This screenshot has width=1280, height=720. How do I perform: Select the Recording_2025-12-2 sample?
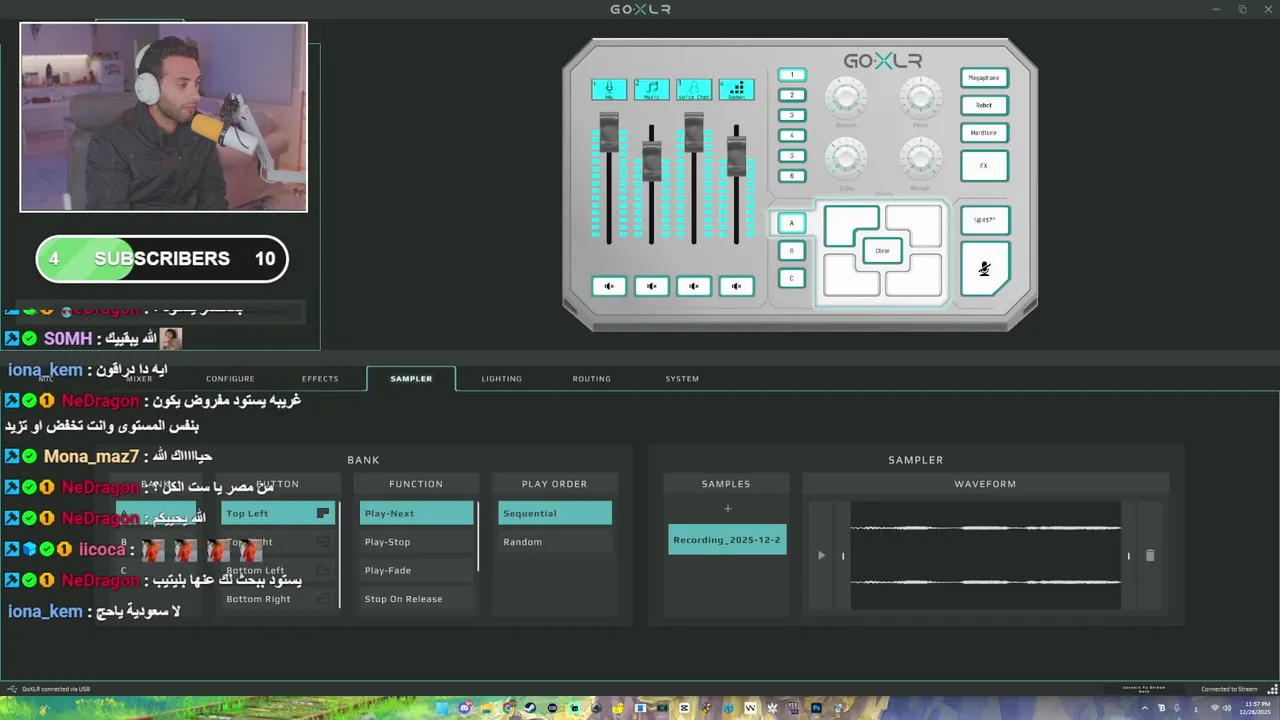pyautogui.click(x=727, y=540)
